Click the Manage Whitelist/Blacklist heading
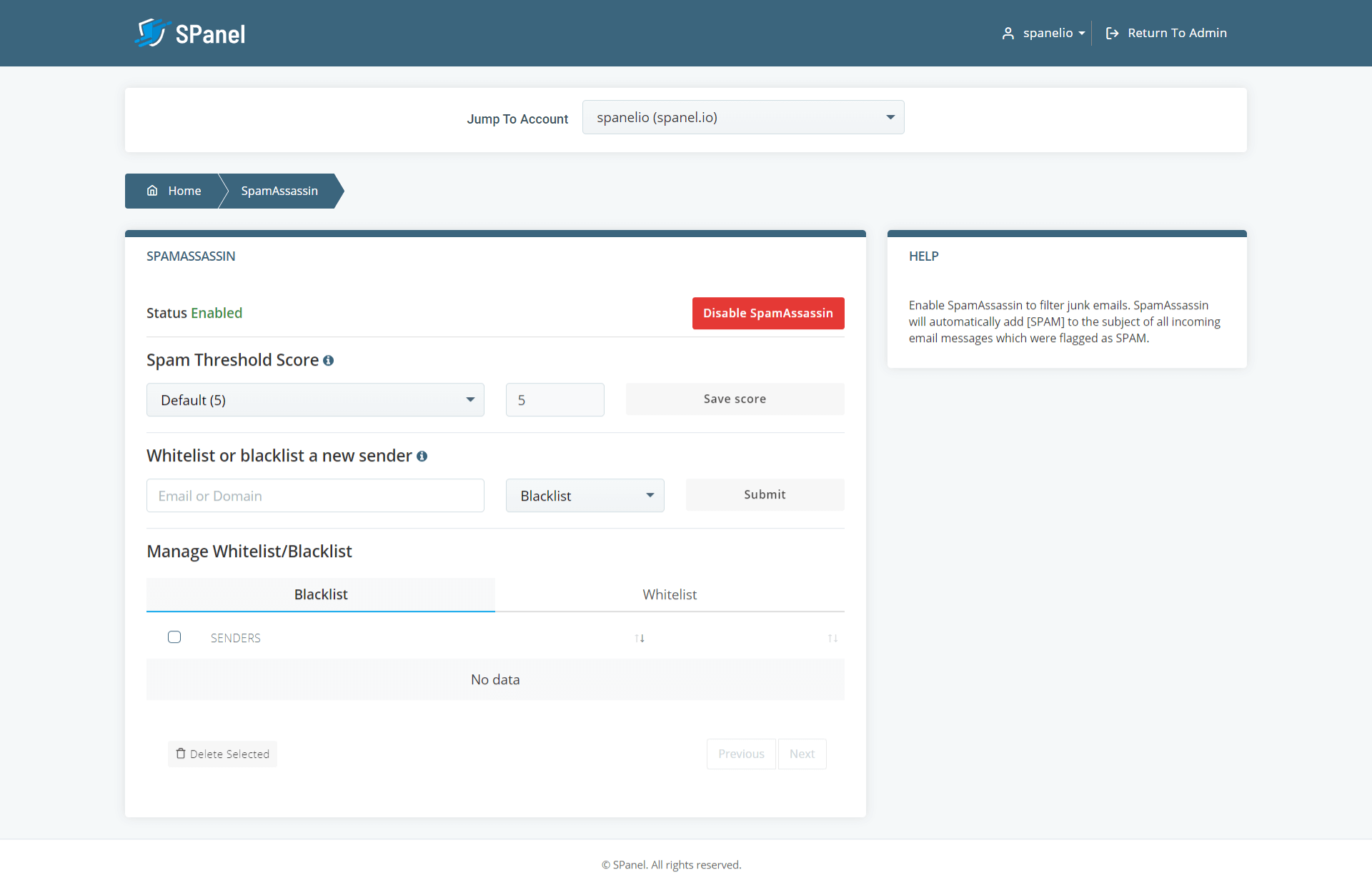Viewport: 1372px width, 890px height. coord(249,551)
